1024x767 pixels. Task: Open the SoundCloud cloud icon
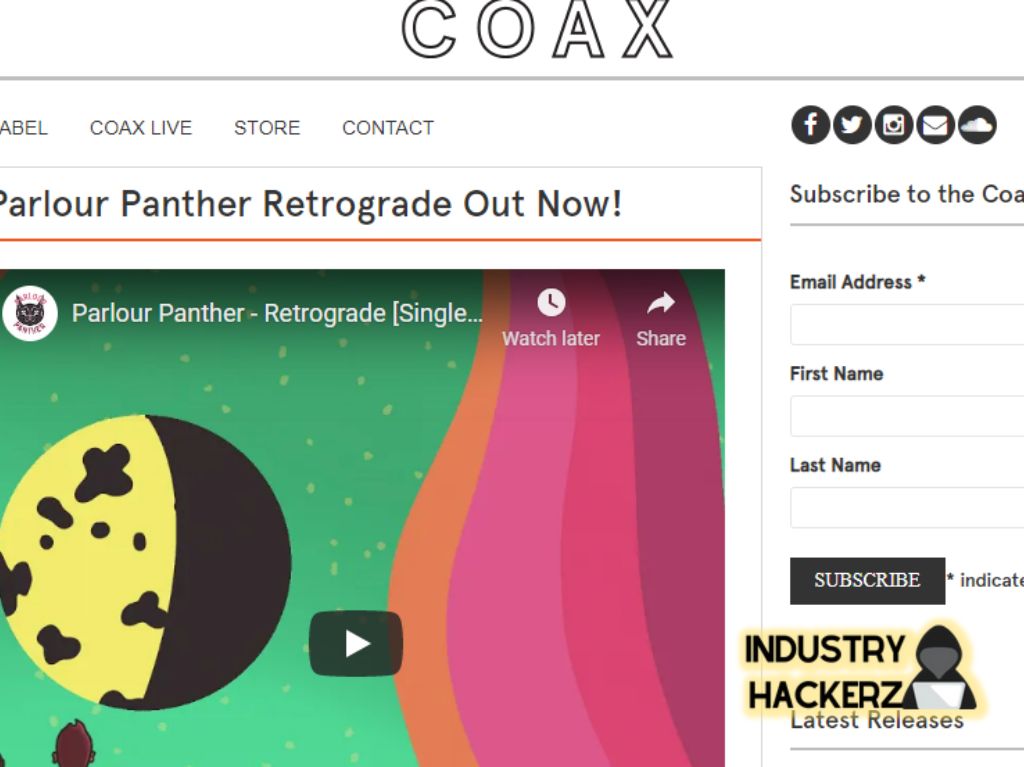pos(977,125)
